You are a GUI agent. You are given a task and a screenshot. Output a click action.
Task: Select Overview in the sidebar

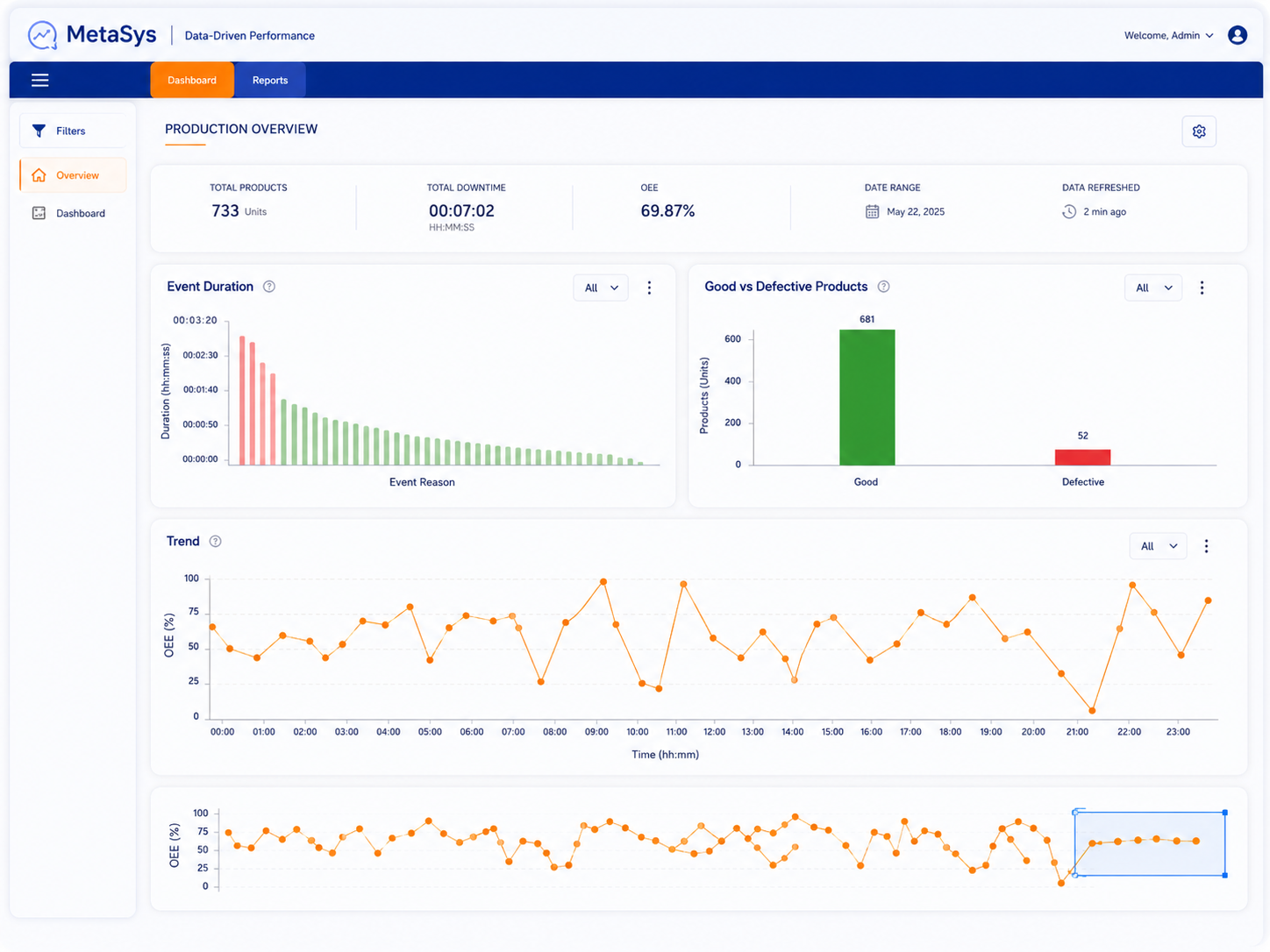(x=73, y=175)
